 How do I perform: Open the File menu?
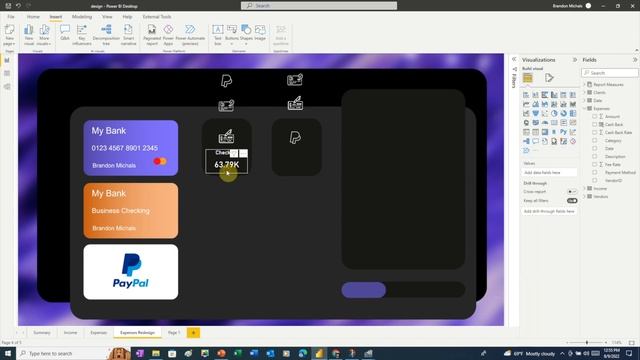click(11, 17)
